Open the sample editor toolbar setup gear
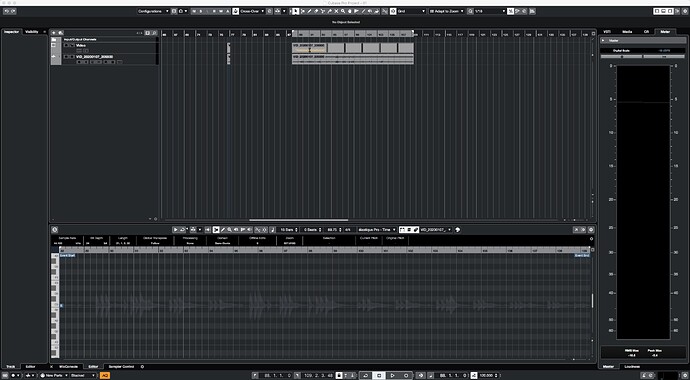The image size is (690, 380). click(x=591, y=229)
